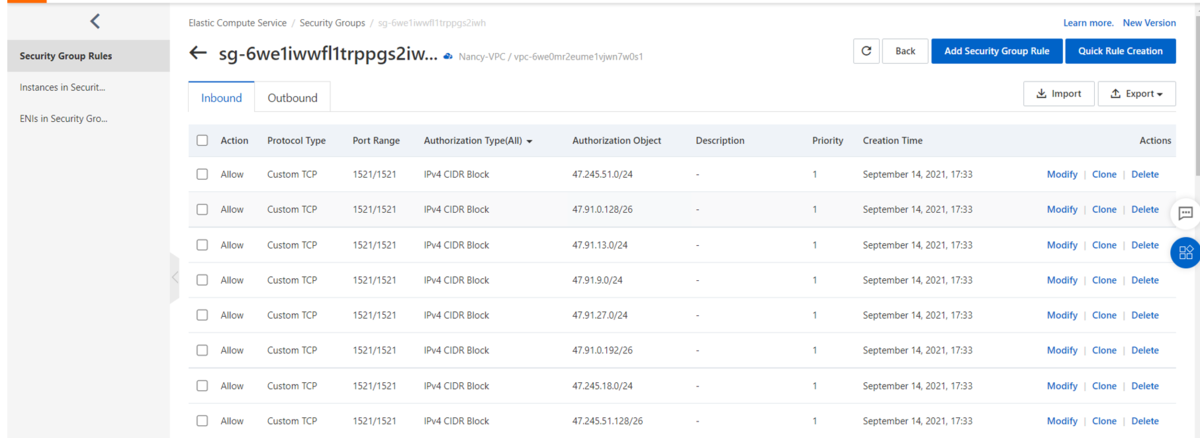1200x438 pixels.
Task: Modify the 47.245.51.128/26 rule
Action: (x=1062, y=421)
